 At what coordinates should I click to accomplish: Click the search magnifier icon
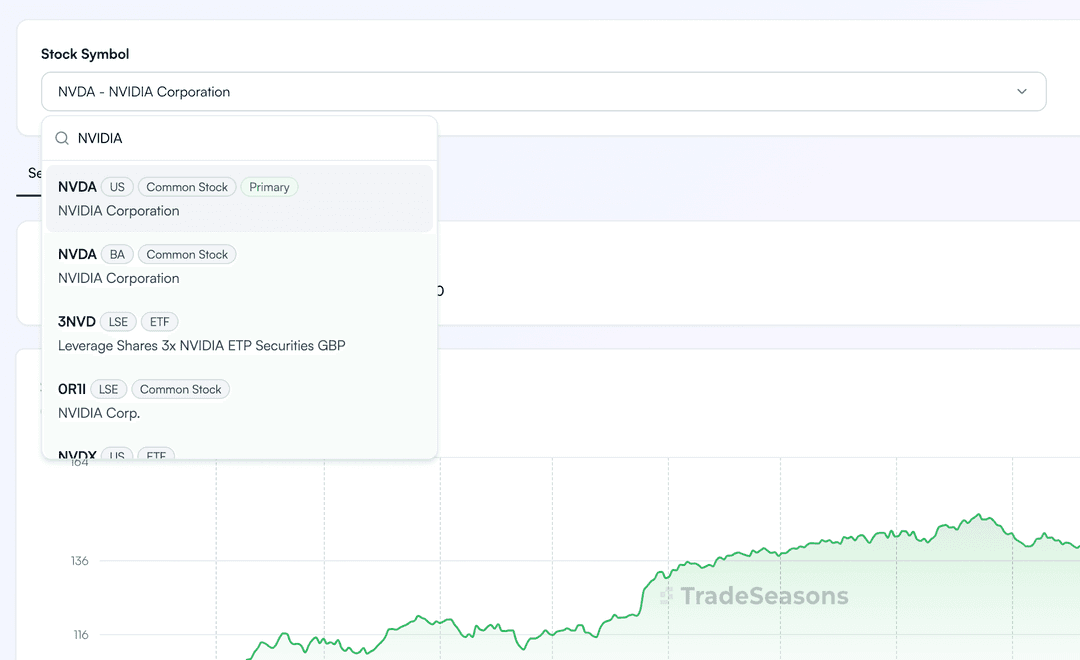point(62,138)
